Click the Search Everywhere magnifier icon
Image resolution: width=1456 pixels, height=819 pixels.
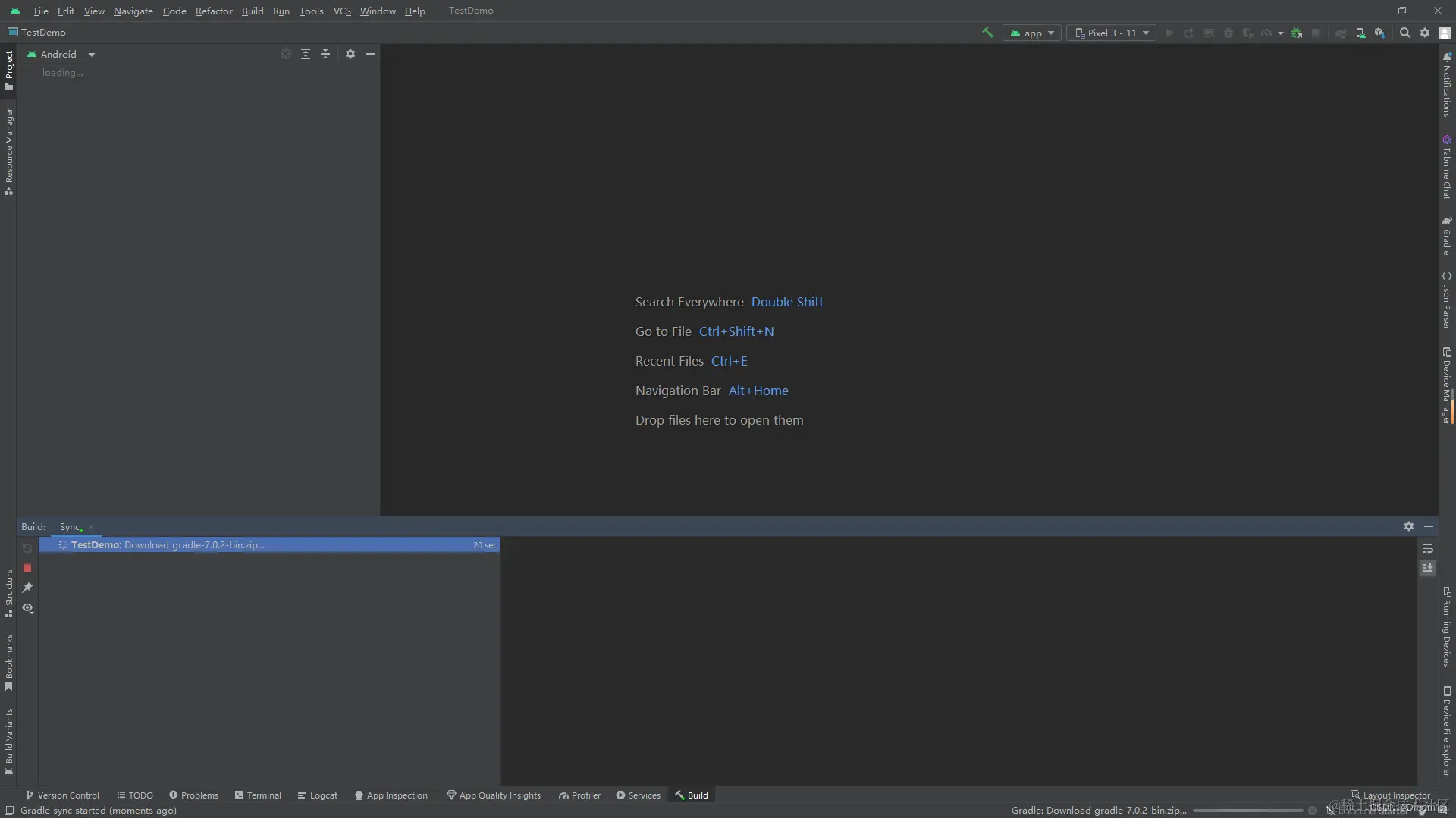coord(1405,33)
